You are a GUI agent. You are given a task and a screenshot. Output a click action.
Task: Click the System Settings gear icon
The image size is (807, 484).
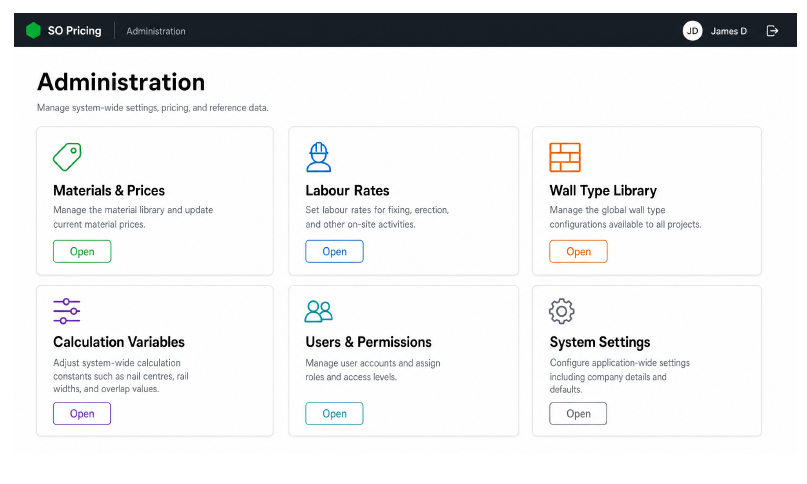(562, 311)
